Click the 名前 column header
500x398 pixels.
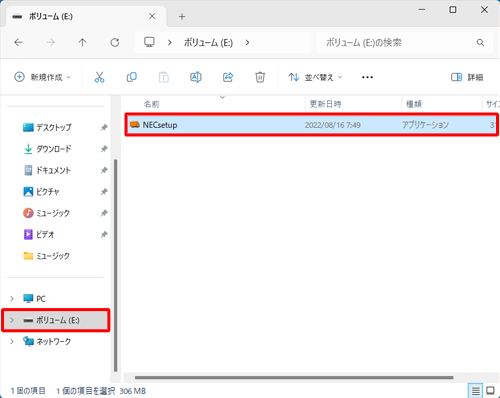coord(151,104)
